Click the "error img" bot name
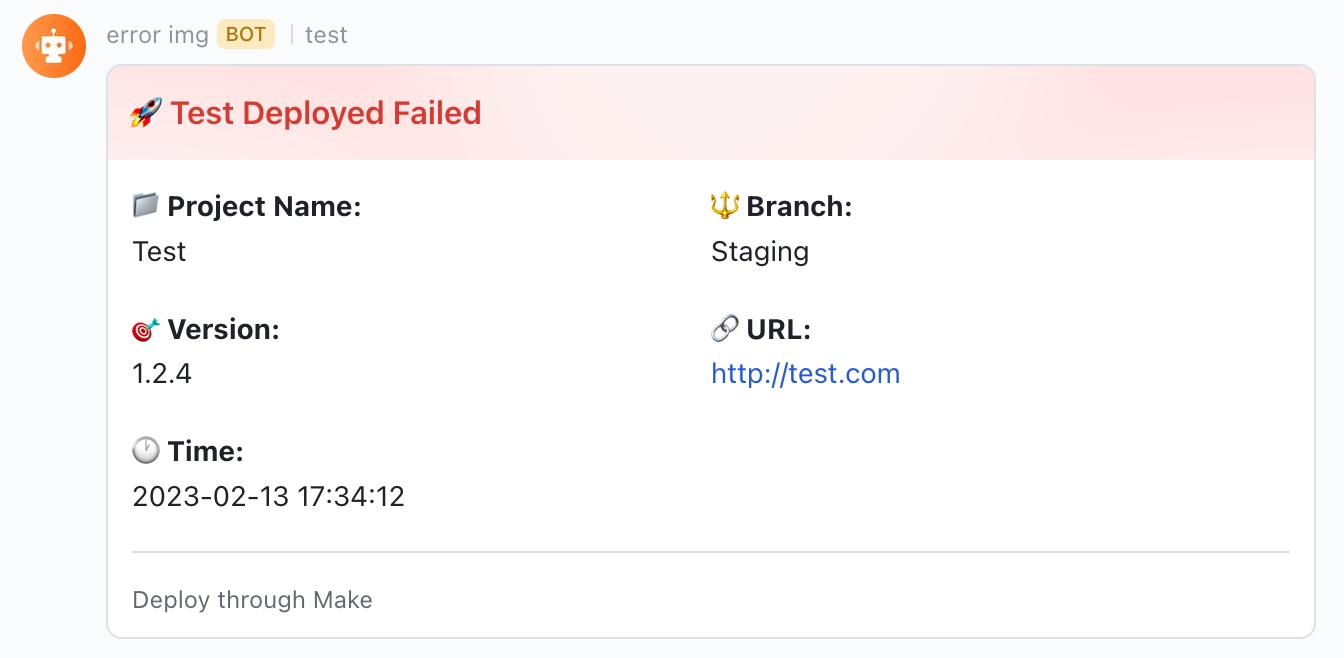 coord(157,35)
